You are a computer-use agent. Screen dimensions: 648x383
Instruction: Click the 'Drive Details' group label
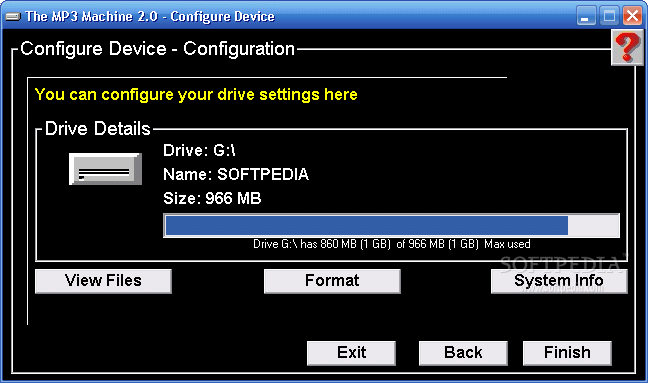tap(98, 128)
